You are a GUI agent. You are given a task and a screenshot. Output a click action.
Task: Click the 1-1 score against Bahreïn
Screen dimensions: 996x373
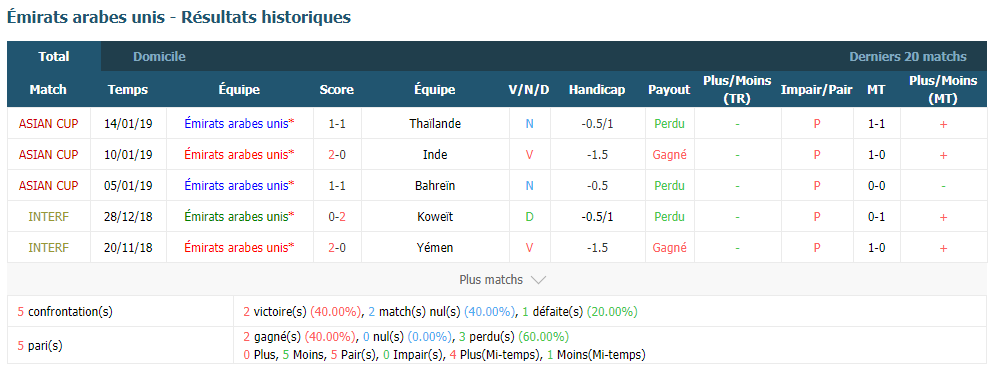tap(337, 186)
